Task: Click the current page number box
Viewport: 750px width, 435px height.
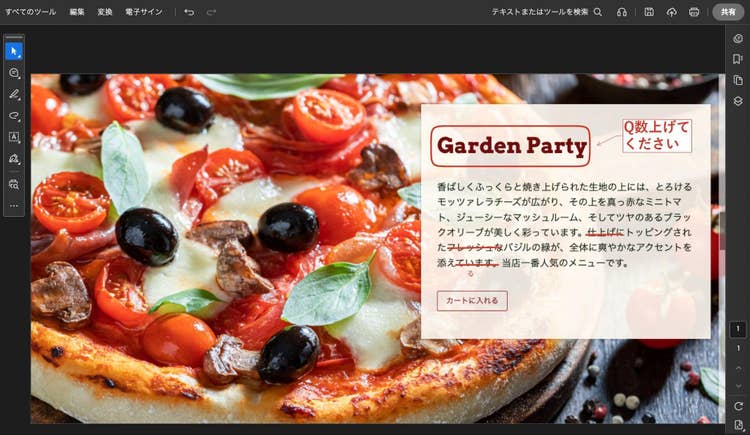Action: click(x=738, y=329)
